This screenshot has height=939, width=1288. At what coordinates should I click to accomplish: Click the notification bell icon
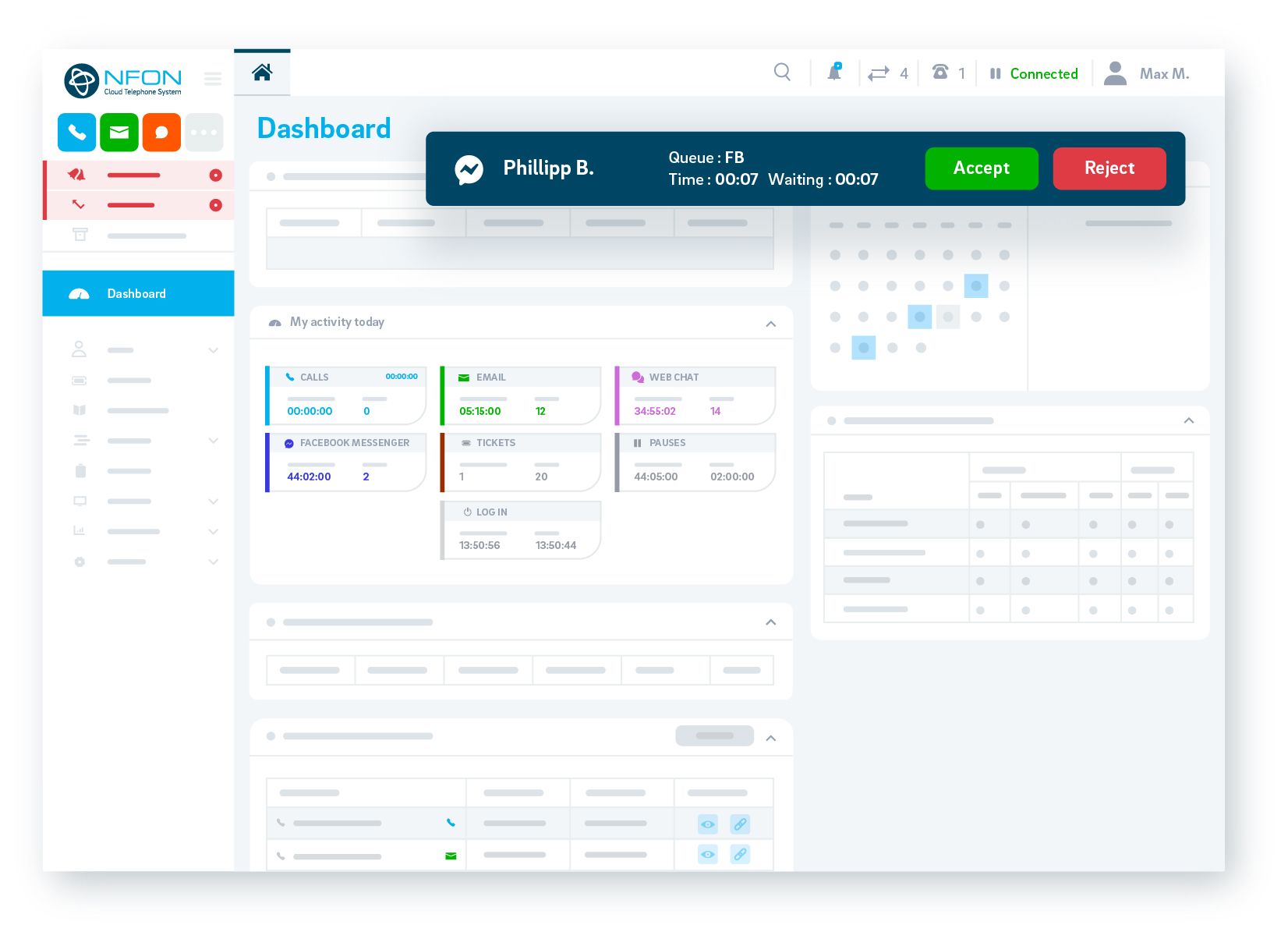pos(833,73)
